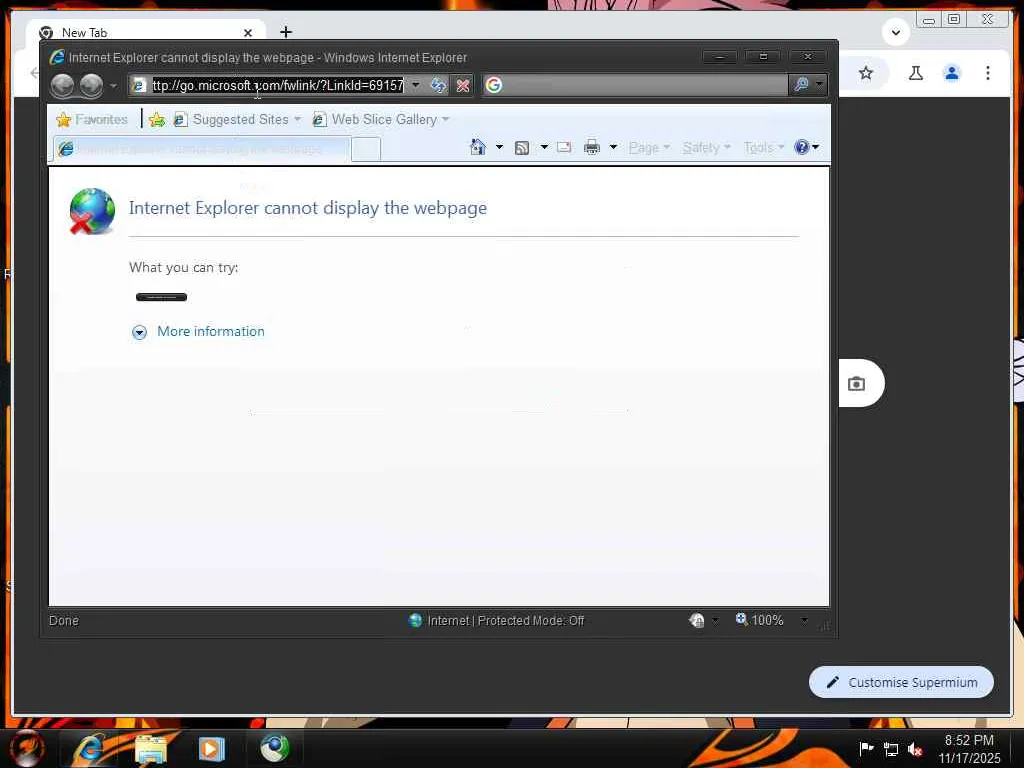The width and height of the screenshot is (1024, 768).
Task: Click the Internet Protected Mode status text
Action: (505, 620)
